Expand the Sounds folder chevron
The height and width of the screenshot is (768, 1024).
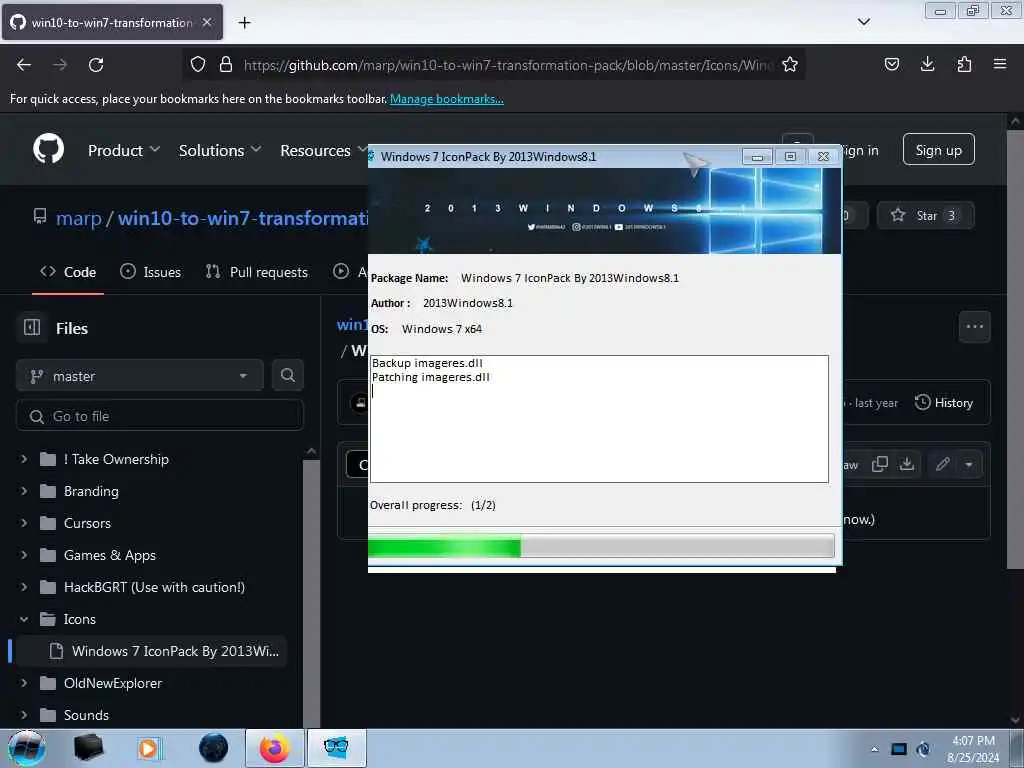(24, 715)
